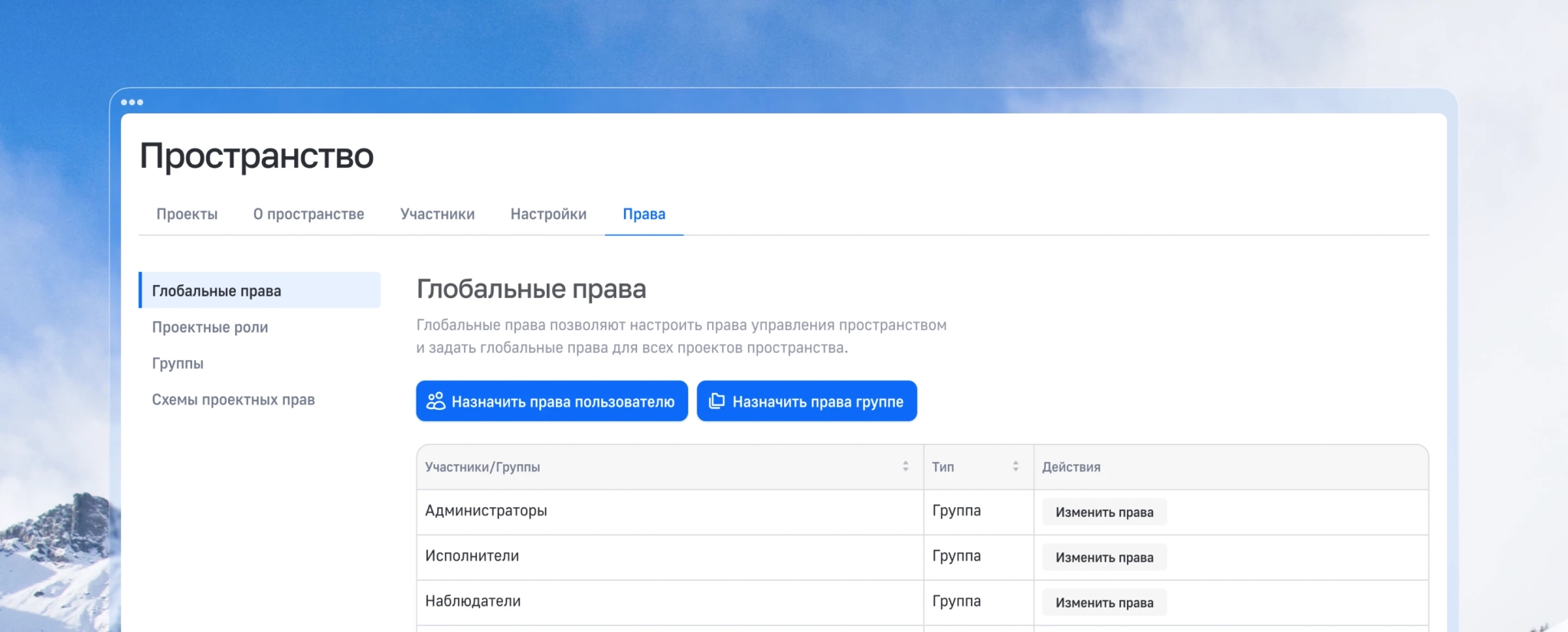Click the users icon on assign-user button
Viewport: 1568px width, 632px height.
[435, 401]
